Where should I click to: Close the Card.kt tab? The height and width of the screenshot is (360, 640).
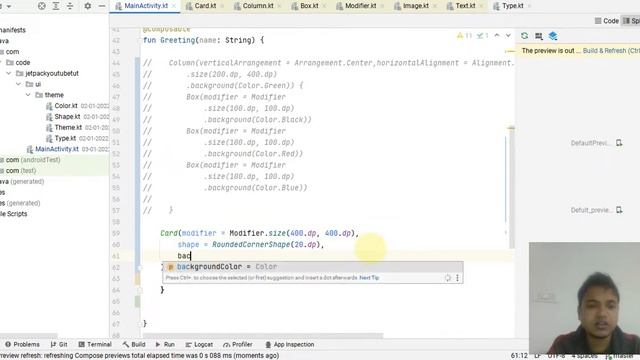point(222,6)
